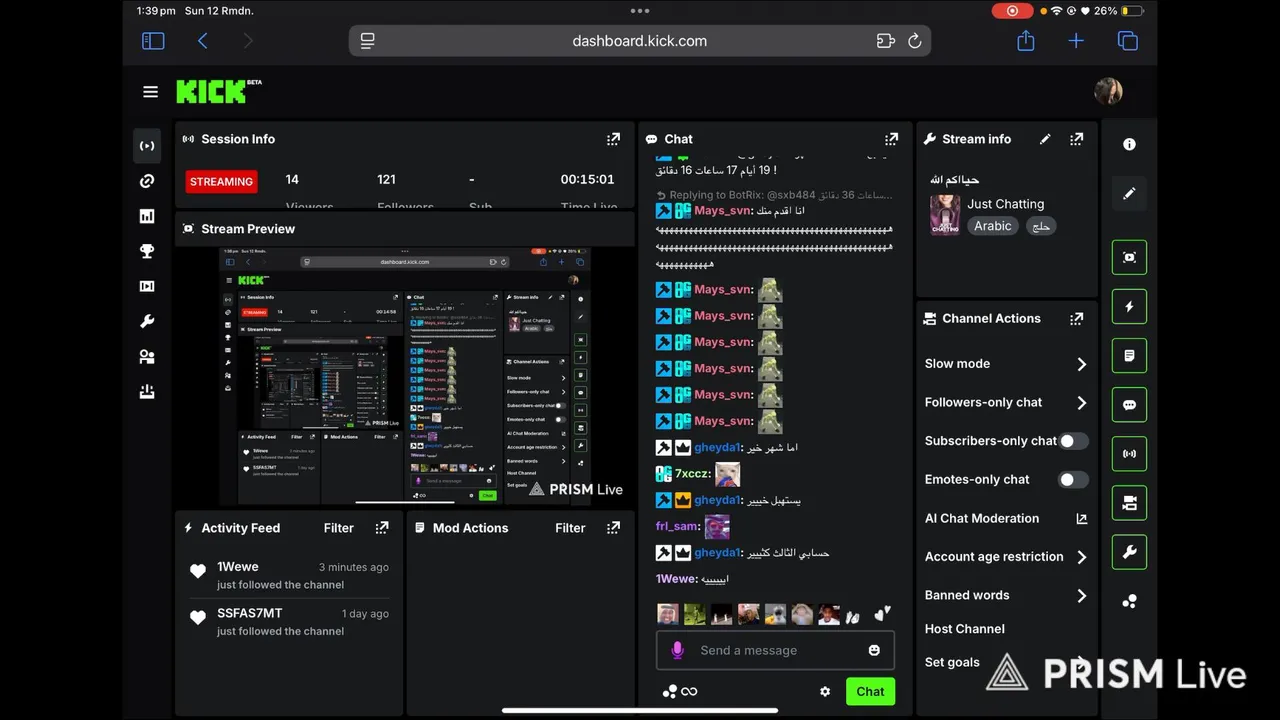The width and height of the screenshot is (1280, 720).
Task: Open the trophy icon in left sidebar
Action: tap(147, 251)
